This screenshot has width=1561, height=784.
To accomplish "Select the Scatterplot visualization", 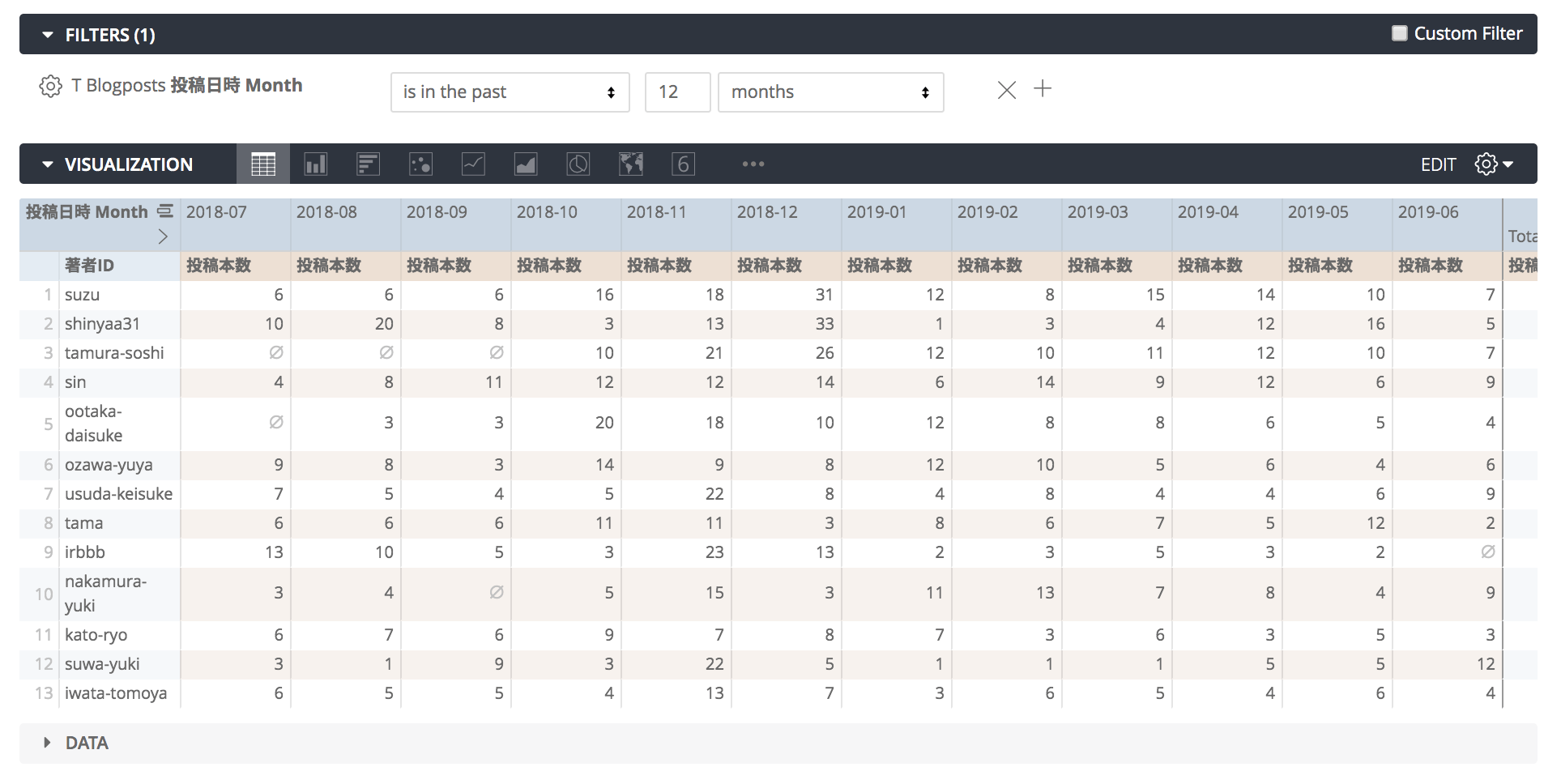I will [420, 164].
